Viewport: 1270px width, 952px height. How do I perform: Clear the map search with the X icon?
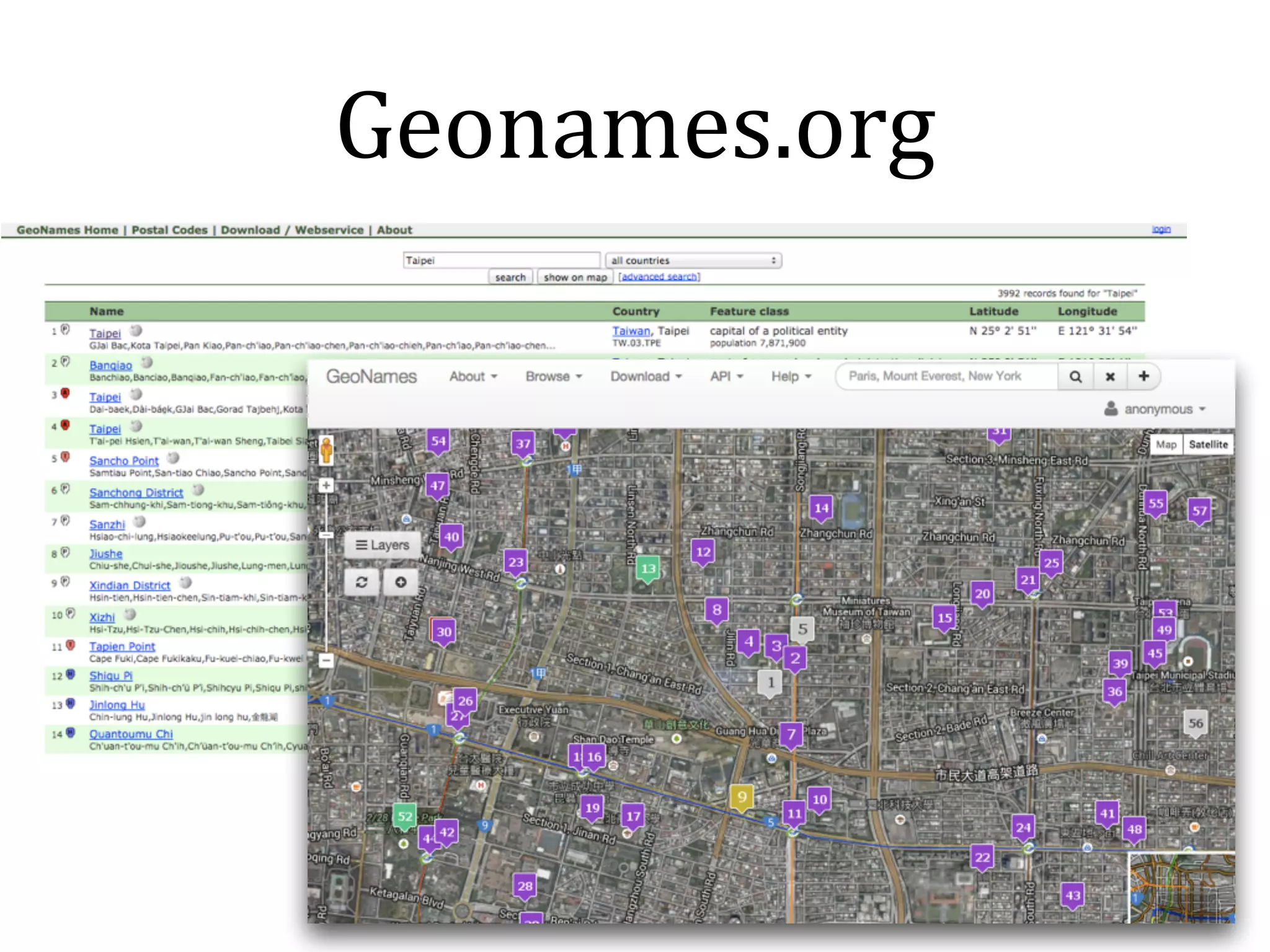tap(1110, 377)
